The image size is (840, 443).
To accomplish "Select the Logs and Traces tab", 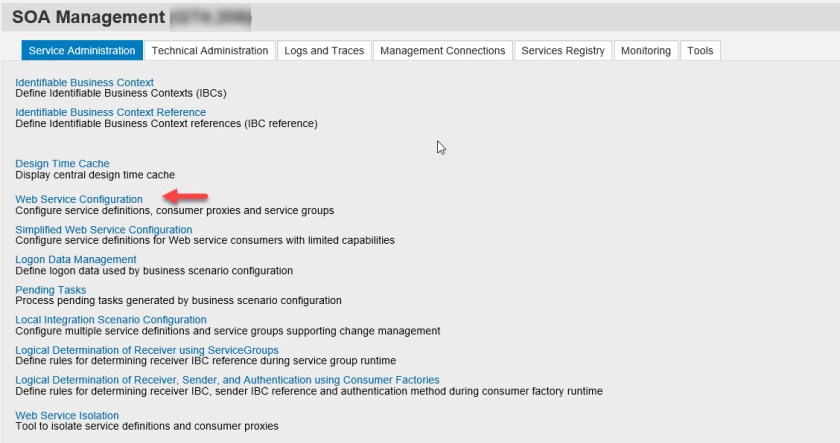I will pyautogui.click(x=324, y=51).
